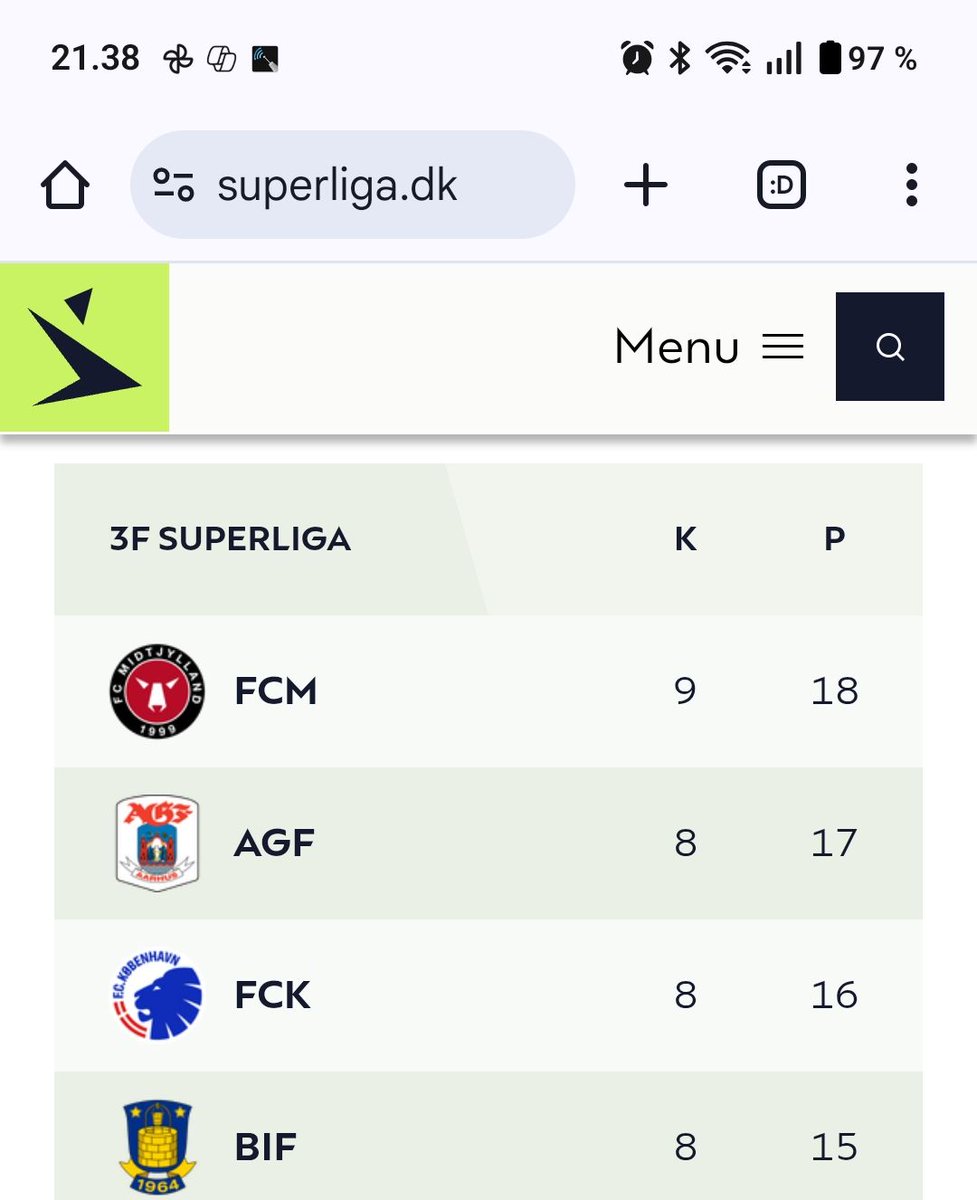Open FCM team row
977x1200 pixels.
(488, 691)
